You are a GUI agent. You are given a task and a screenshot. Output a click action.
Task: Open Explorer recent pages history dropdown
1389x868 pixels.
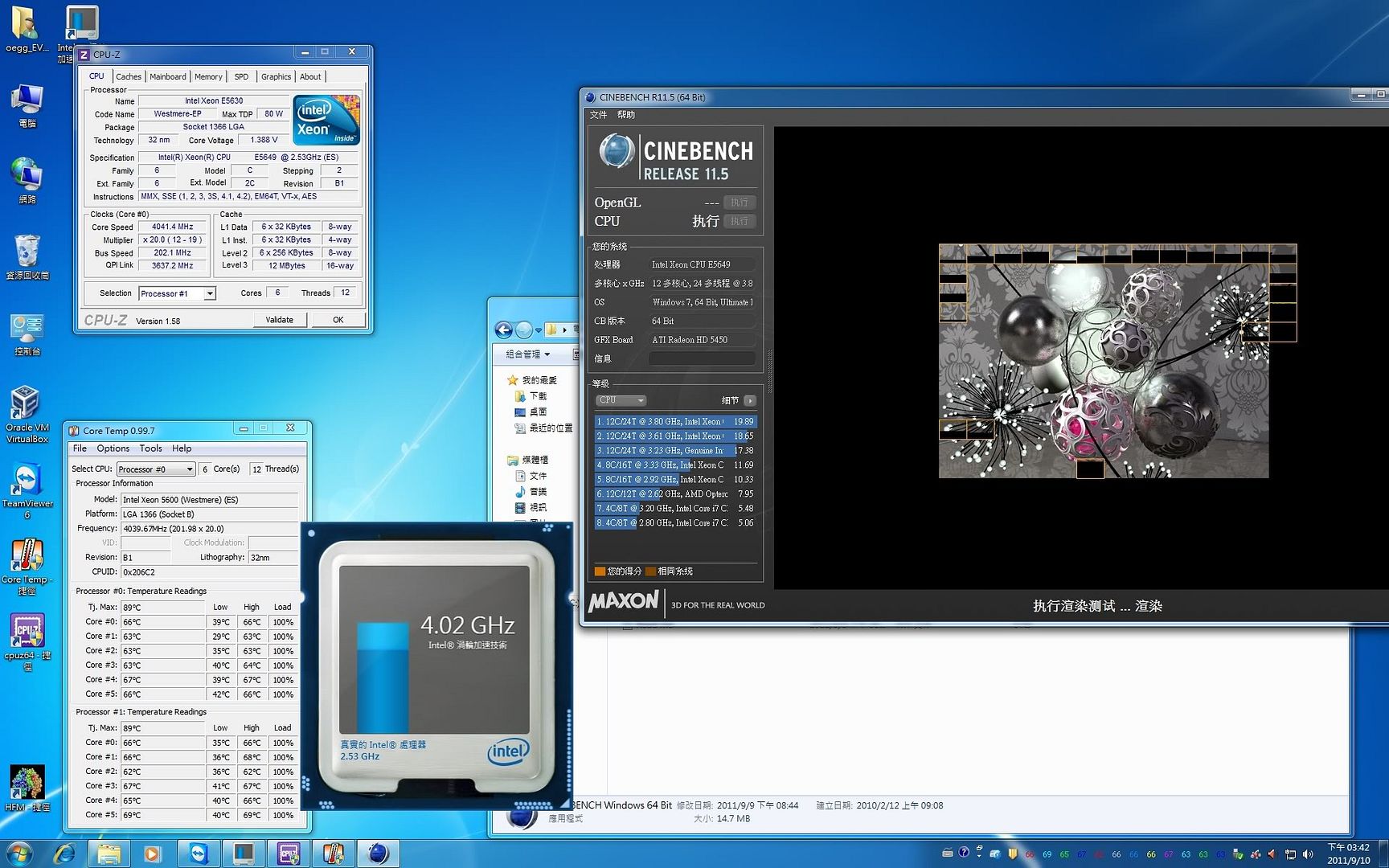tap(539, 330)
